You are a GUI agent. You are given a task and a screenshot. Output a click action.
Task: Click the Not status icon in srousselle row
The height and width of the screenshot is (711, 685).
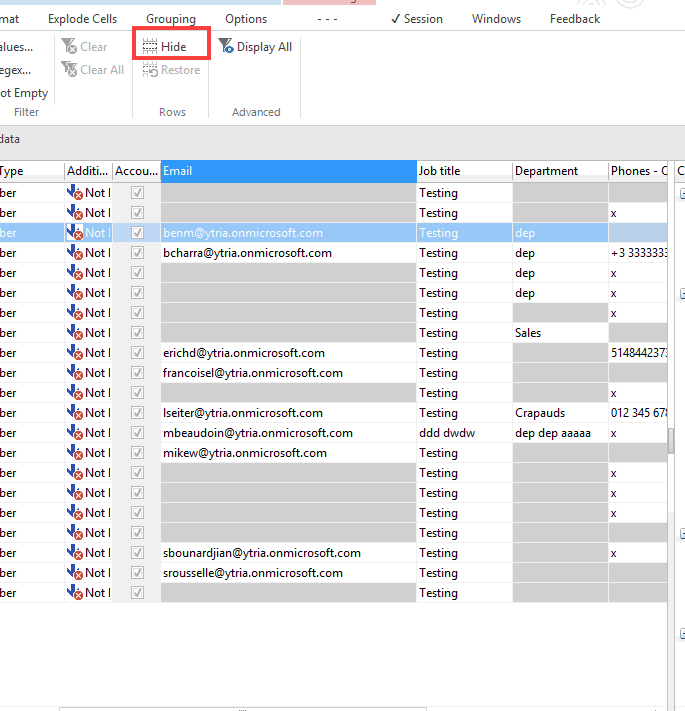click(75, 573)
